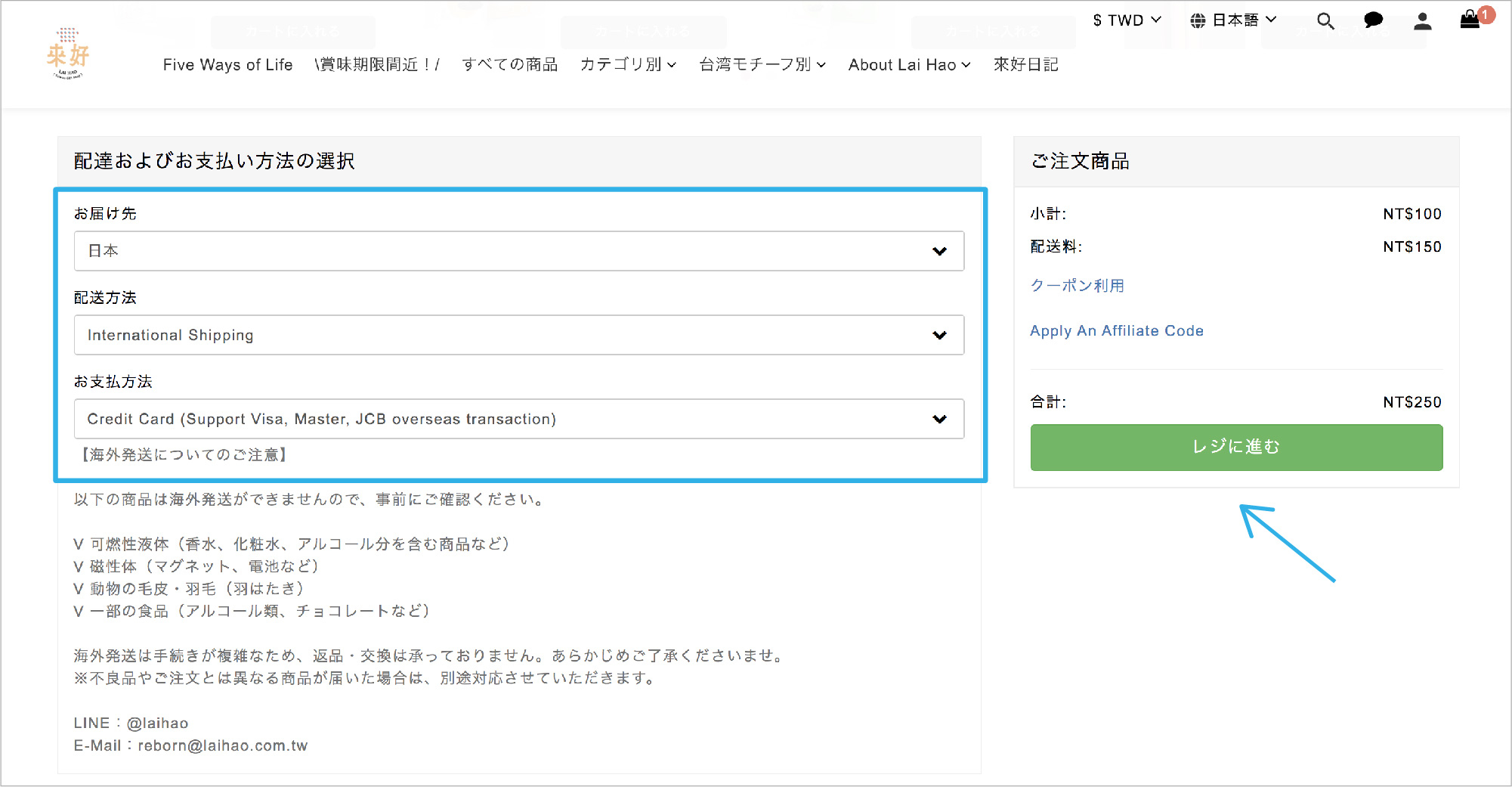1512x787 pixels.
Task: Open the TWD currency selector
Action: click(x=1126, y=20)
